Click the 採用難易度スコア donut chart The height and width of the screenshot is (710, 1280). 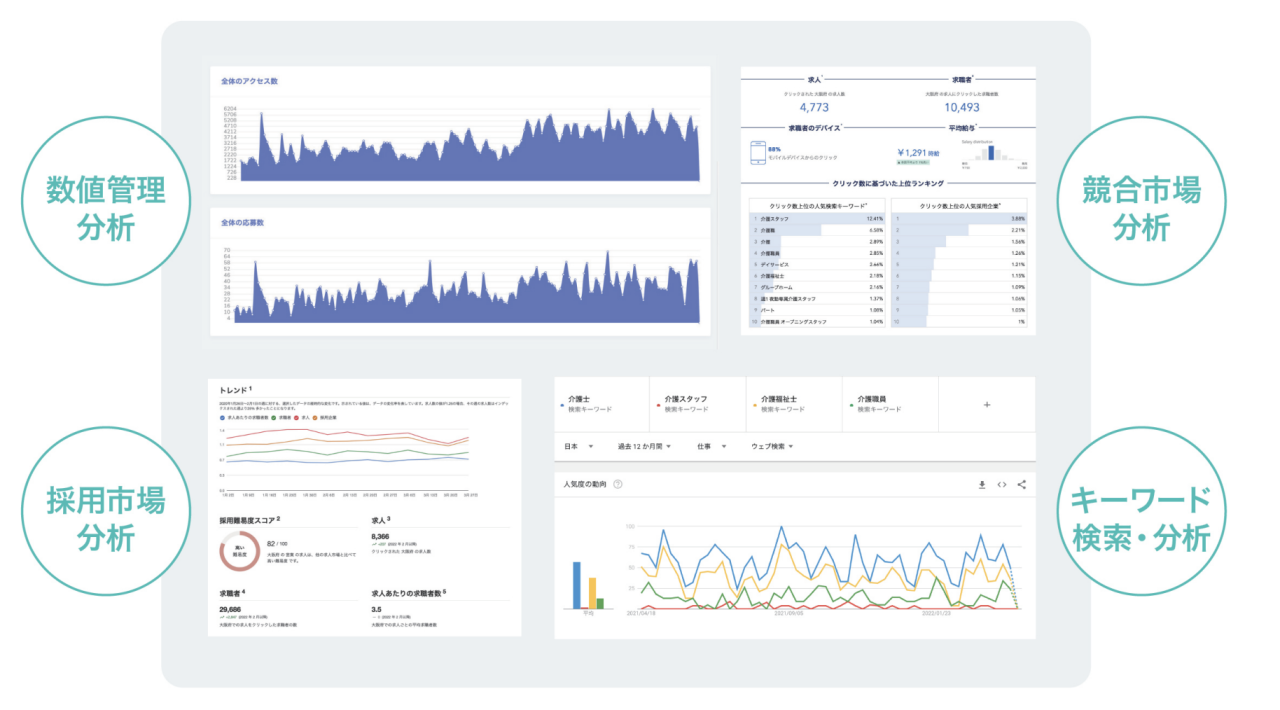coord(238,549)
